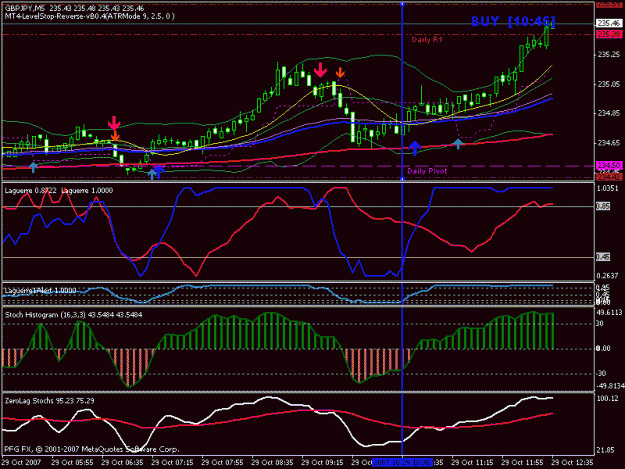The image size is (625, 469).
Task: Click the 234.65 price axis label
Action: [609, 143]
